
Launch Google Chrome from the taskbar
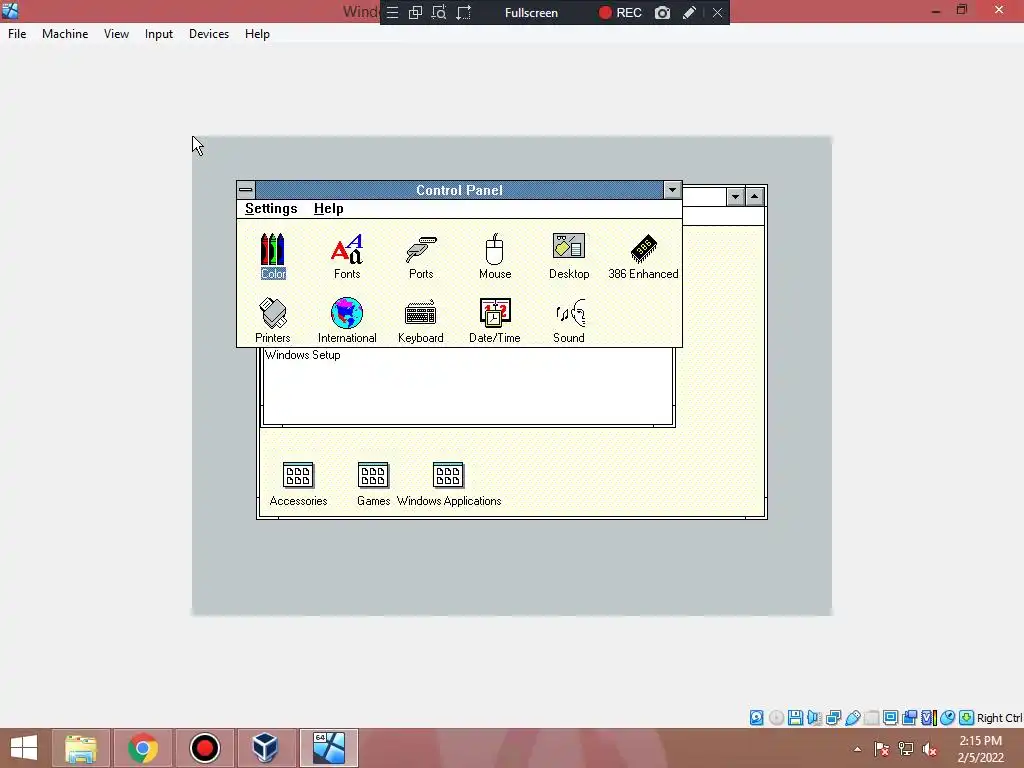(x=143, y=748)
